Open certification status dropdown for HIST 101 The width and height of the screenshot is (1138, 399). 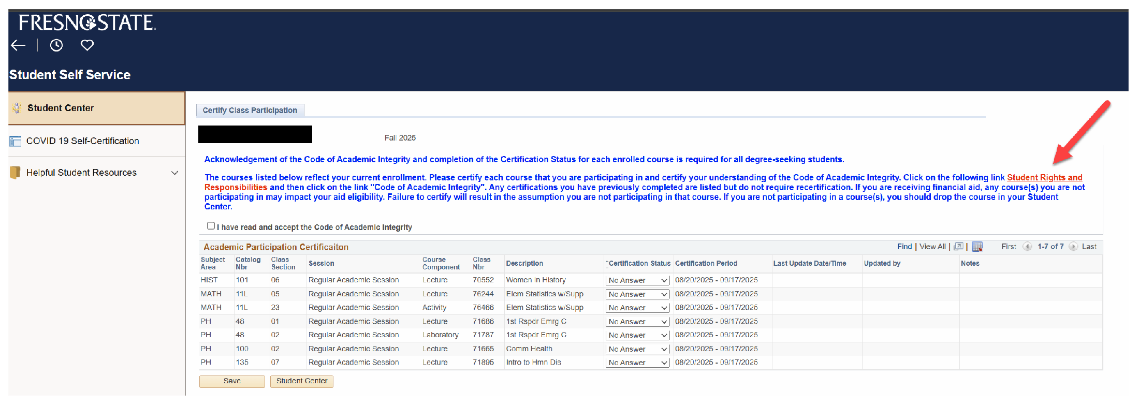(637, 280)
